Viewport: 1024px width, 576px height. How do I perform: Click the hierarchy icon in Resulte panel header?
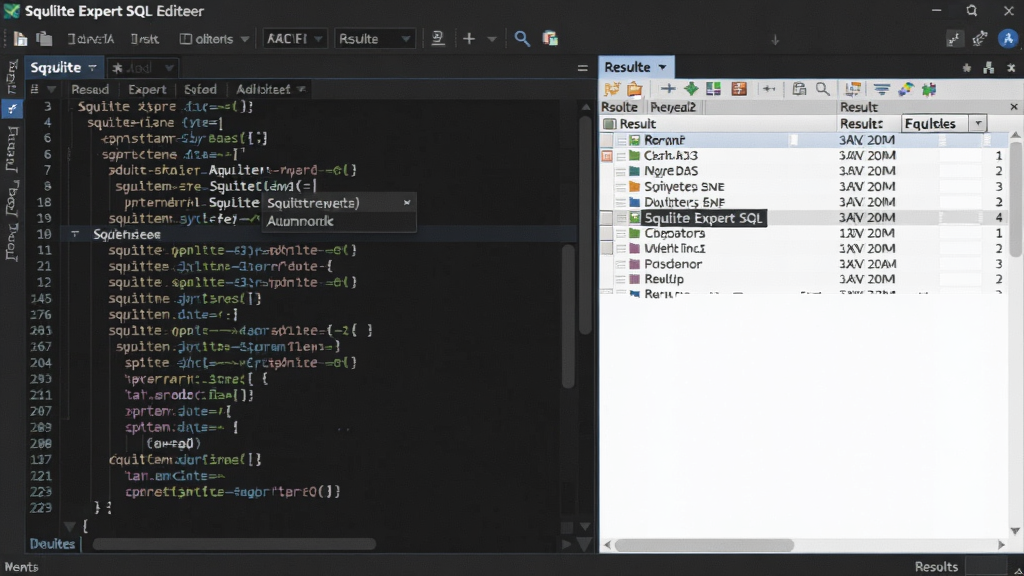(x=989, y=68)
